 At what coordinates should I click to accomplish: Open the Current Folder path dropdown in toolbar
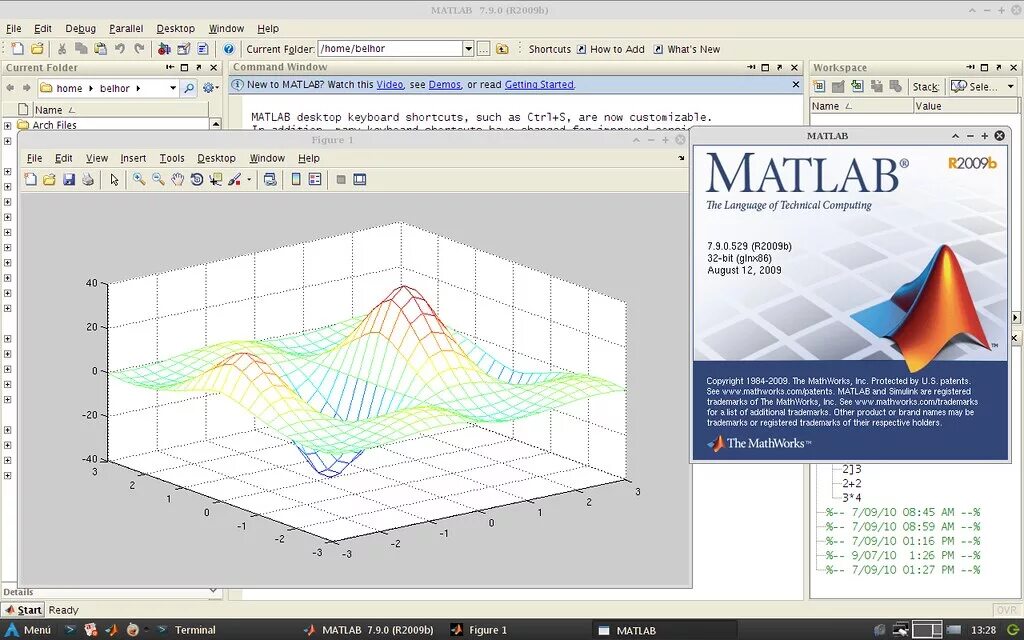(x=468, y=49)
